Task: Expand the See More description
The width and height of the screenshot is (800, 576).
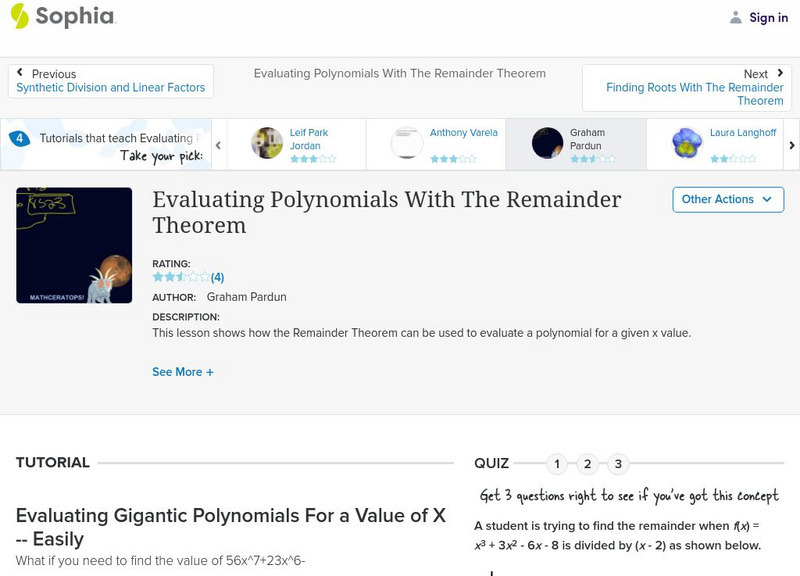Action: [x=182, y=372]
